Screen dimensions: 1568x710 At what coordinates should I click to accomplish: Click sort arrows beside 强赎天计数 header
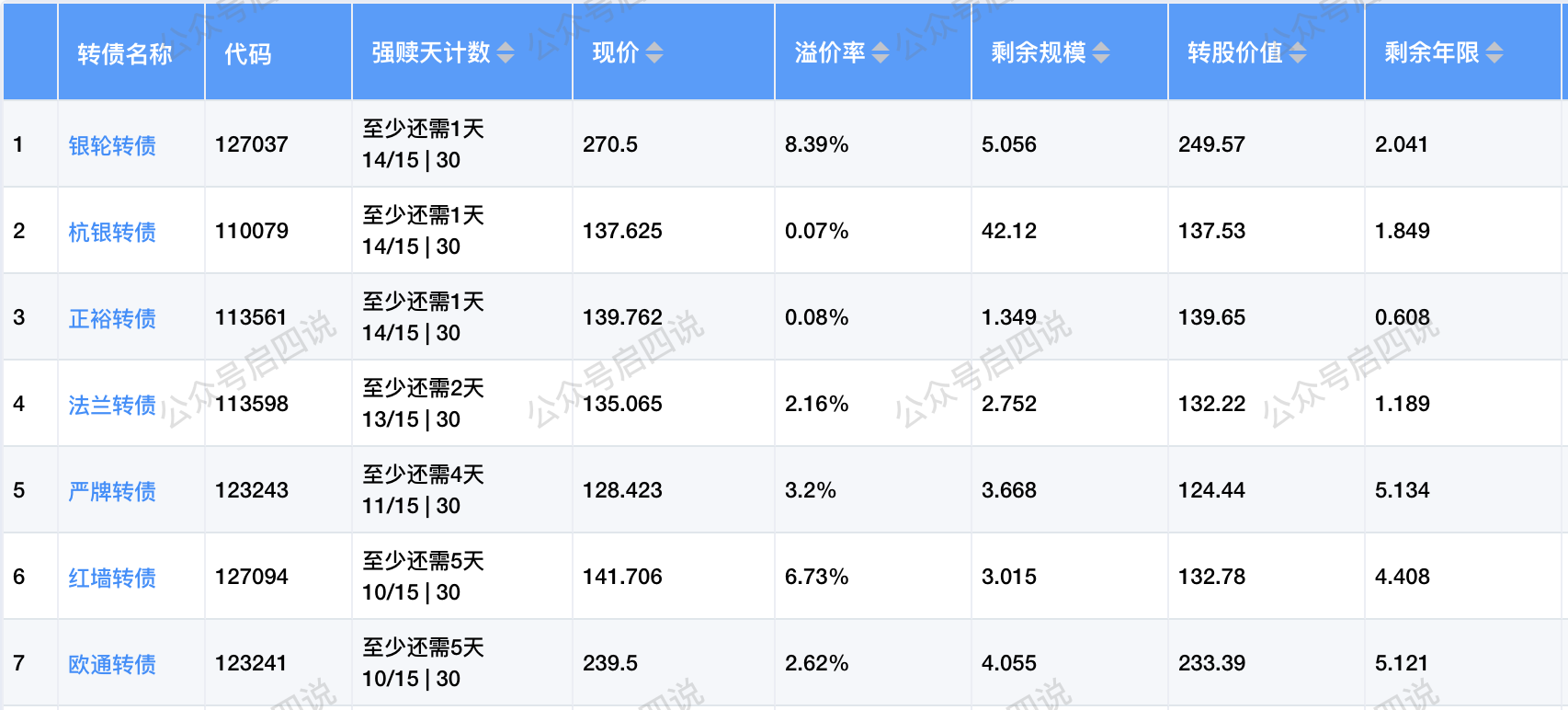(506, 53)
